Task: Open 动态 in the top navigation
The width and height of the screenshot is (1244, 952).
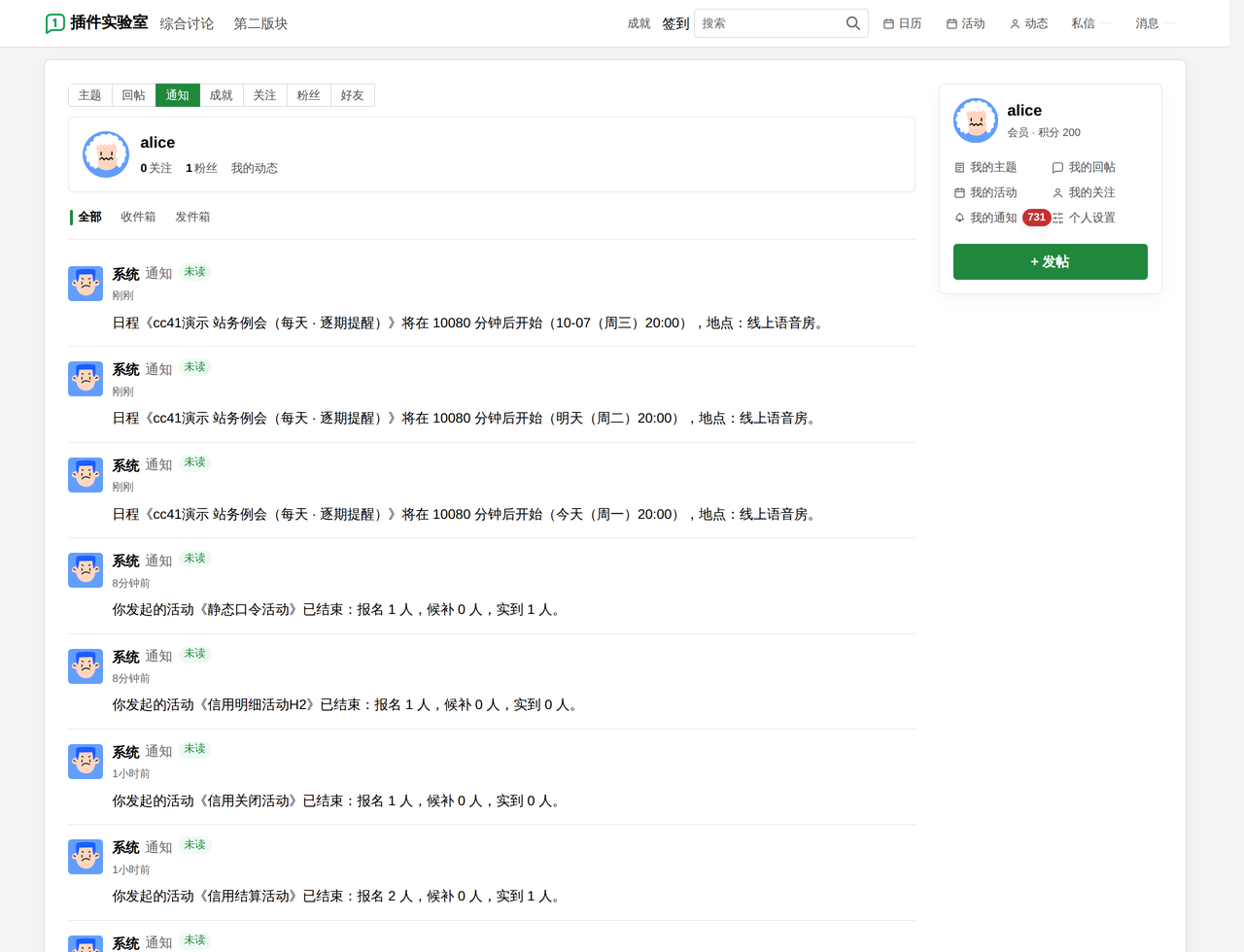Action: click(x=1028, y=23)
